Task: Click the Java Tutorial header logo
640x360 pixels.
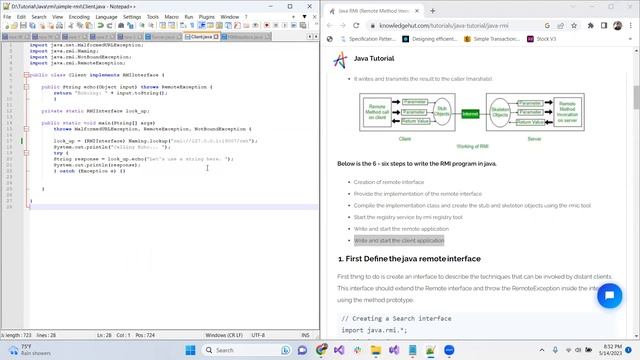Action: 340,60
